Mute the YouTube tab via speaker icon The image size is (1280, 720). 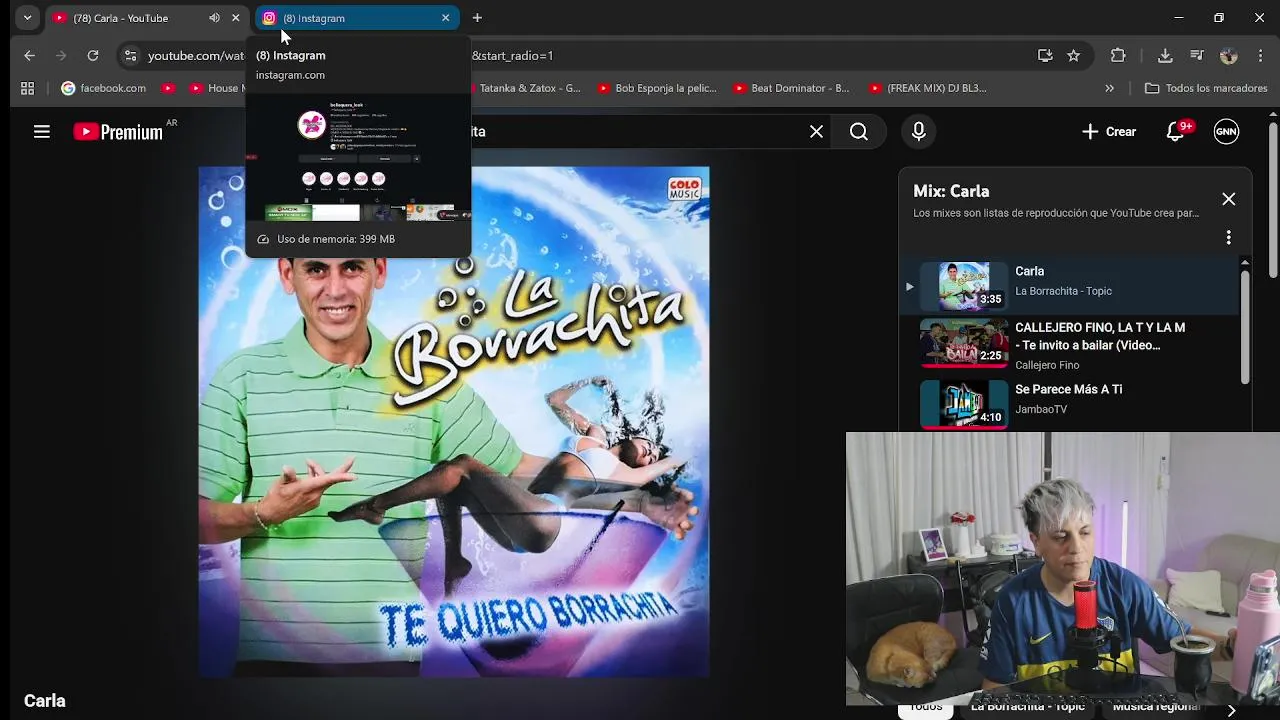coord(214,18)
